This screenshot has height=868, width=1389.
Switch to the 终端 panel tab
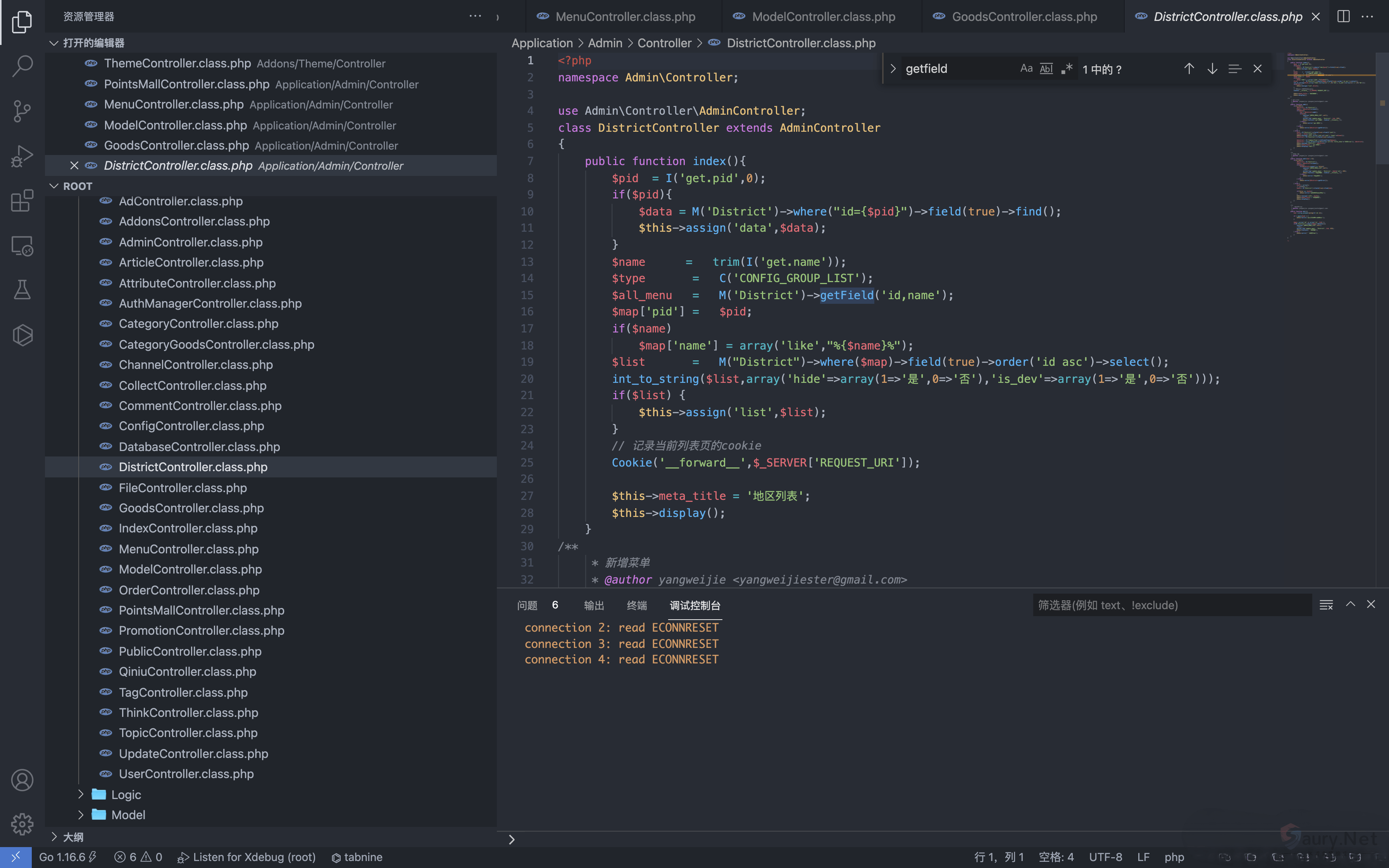tap(636, 606)
